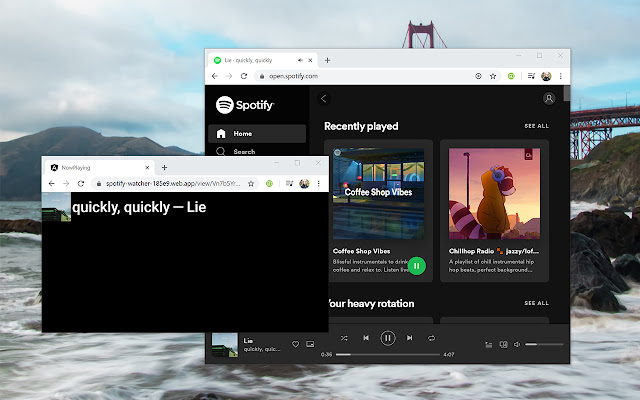Open picture-in-picture mini player icon
This screenshot has width=640, height=400.
(x=310, y=344)
